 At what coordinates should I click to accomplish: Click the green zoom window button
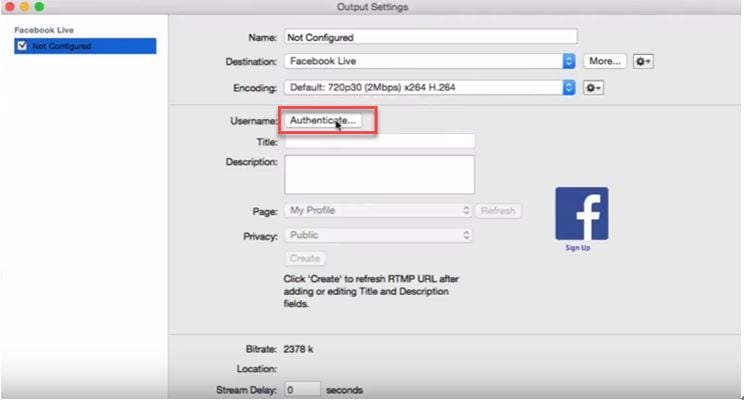[39, 7]
